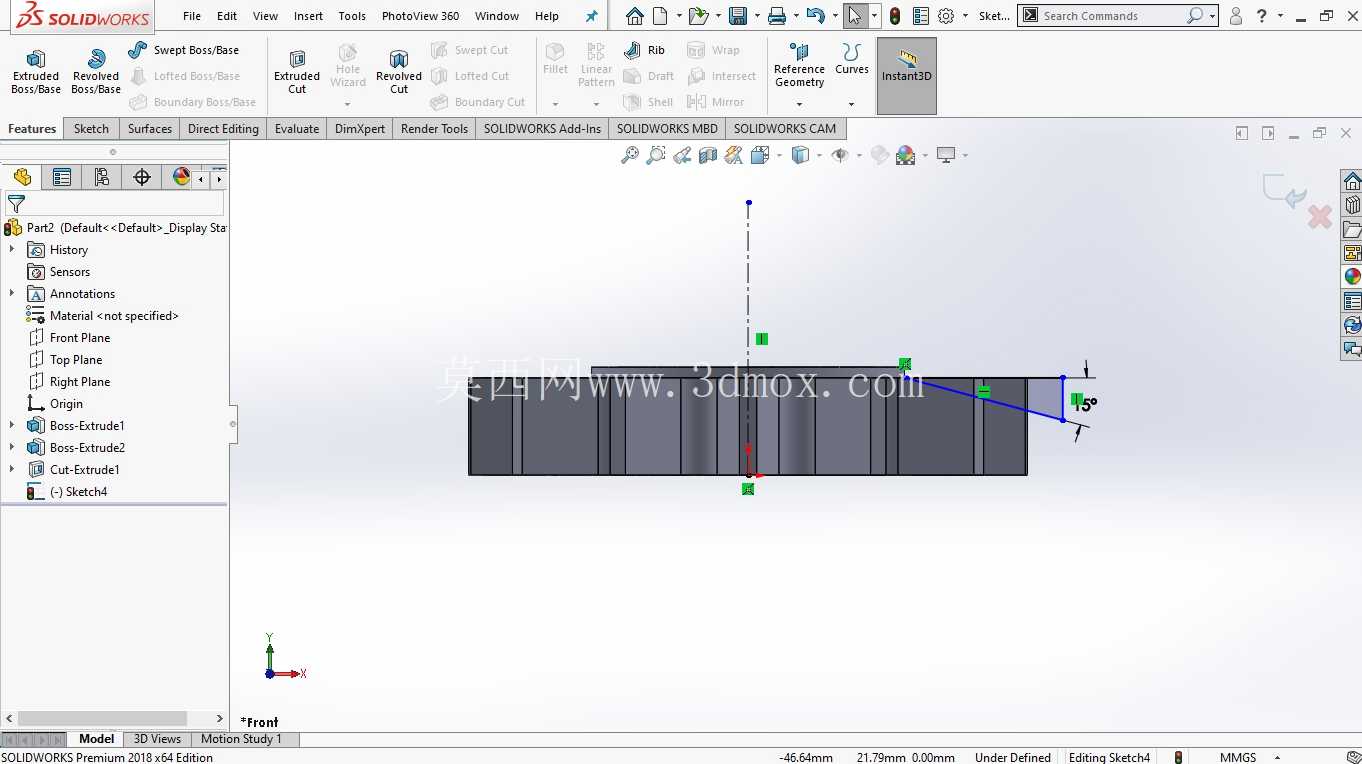Select the Revolved Boss/Base tool
1362x764 pixels.
[96, 72]
